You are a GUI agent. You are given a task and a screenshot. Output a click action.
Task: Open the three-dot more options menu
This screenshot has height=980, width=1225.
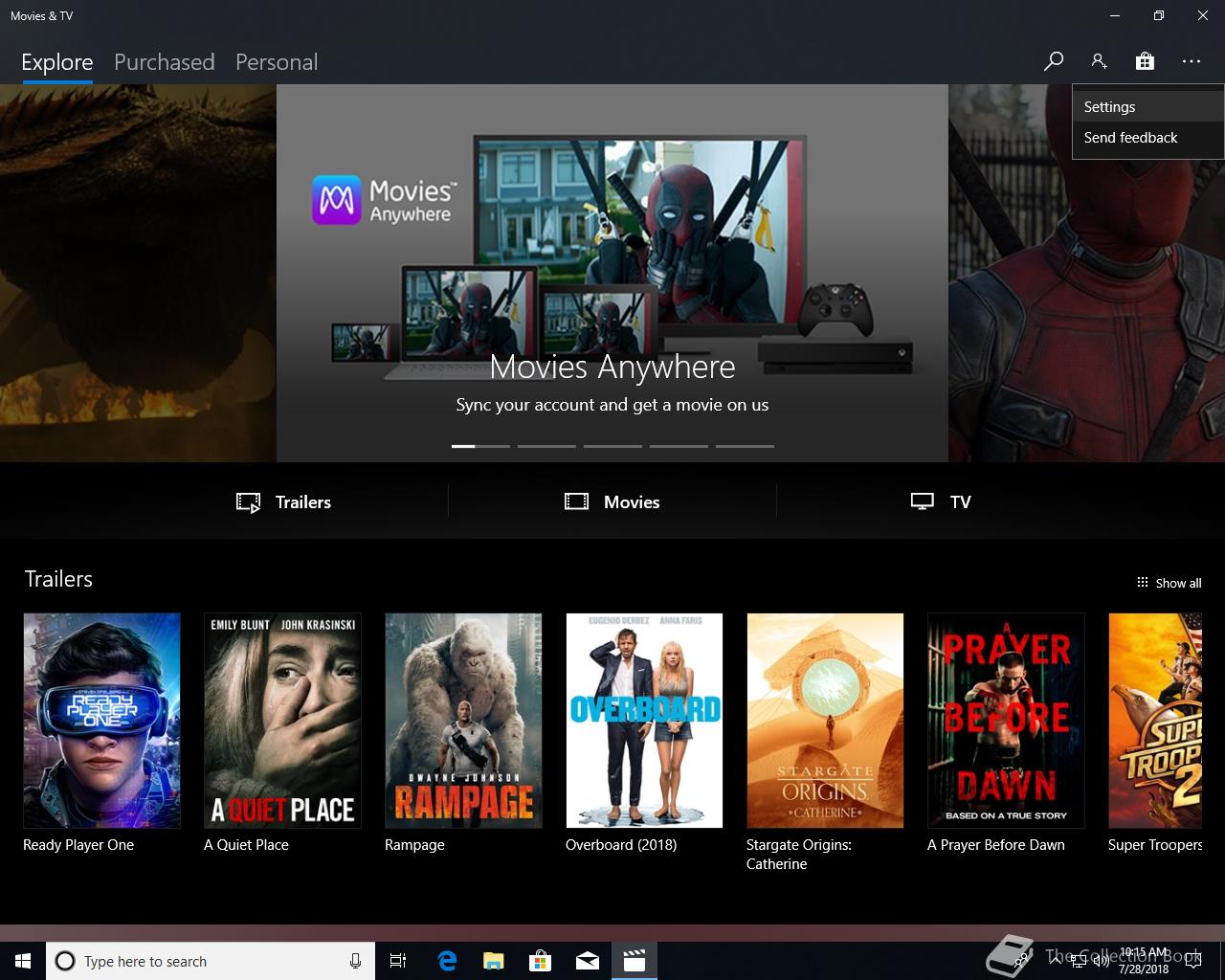[x=1191, y=61]
